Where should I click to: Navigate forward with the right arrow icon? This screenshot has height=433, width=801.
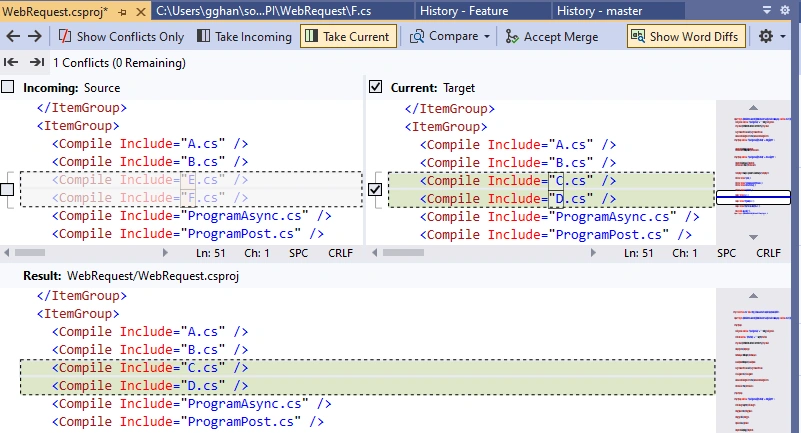(34, 36)
